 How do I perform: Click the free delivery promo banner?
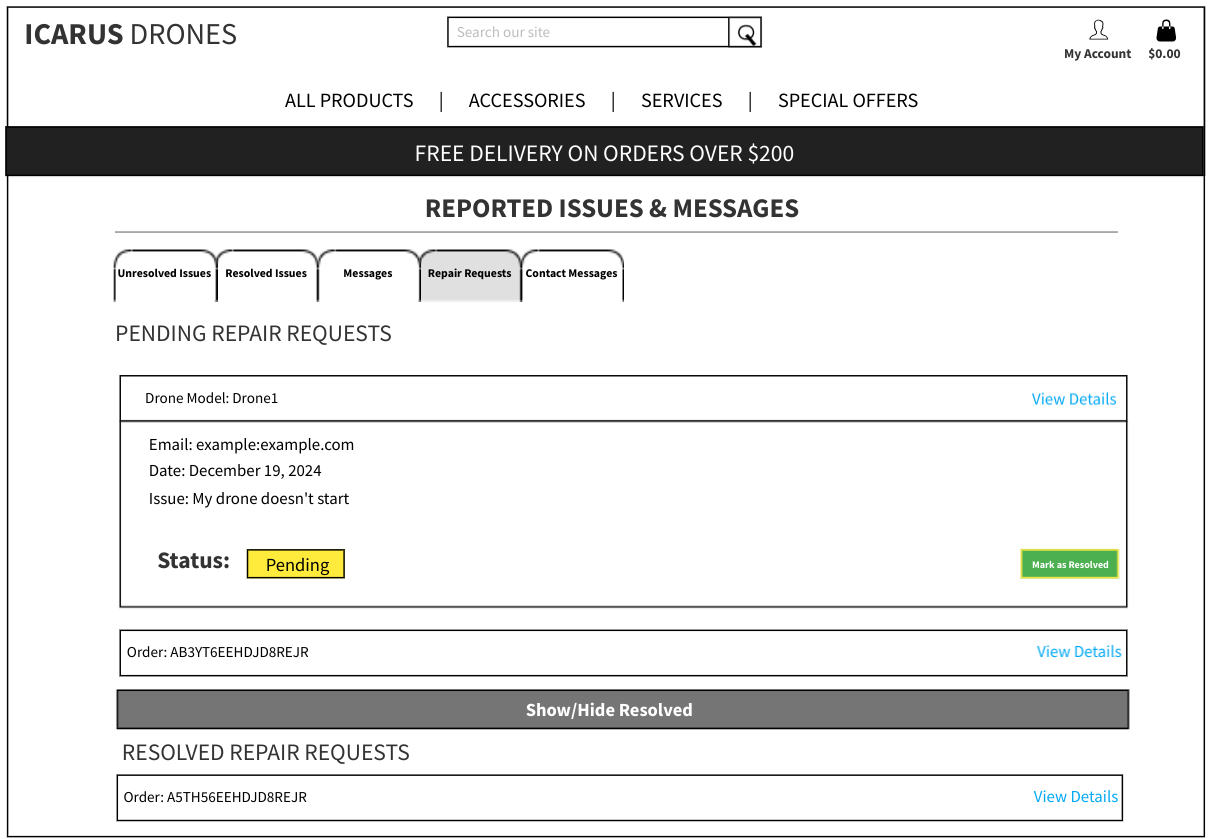pos(605,153)
